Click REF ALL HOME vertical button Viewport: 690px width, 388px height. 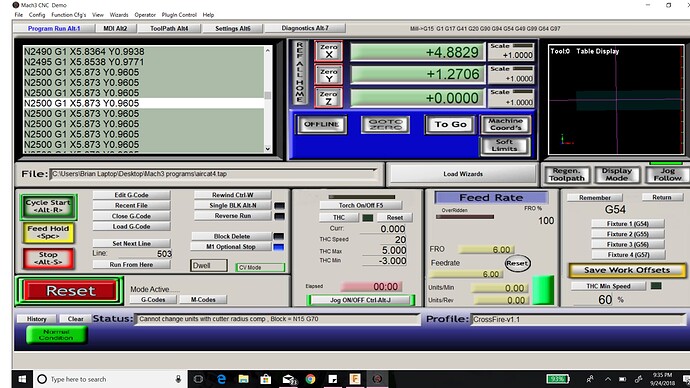pyautogui.click(x=300, y=72)
